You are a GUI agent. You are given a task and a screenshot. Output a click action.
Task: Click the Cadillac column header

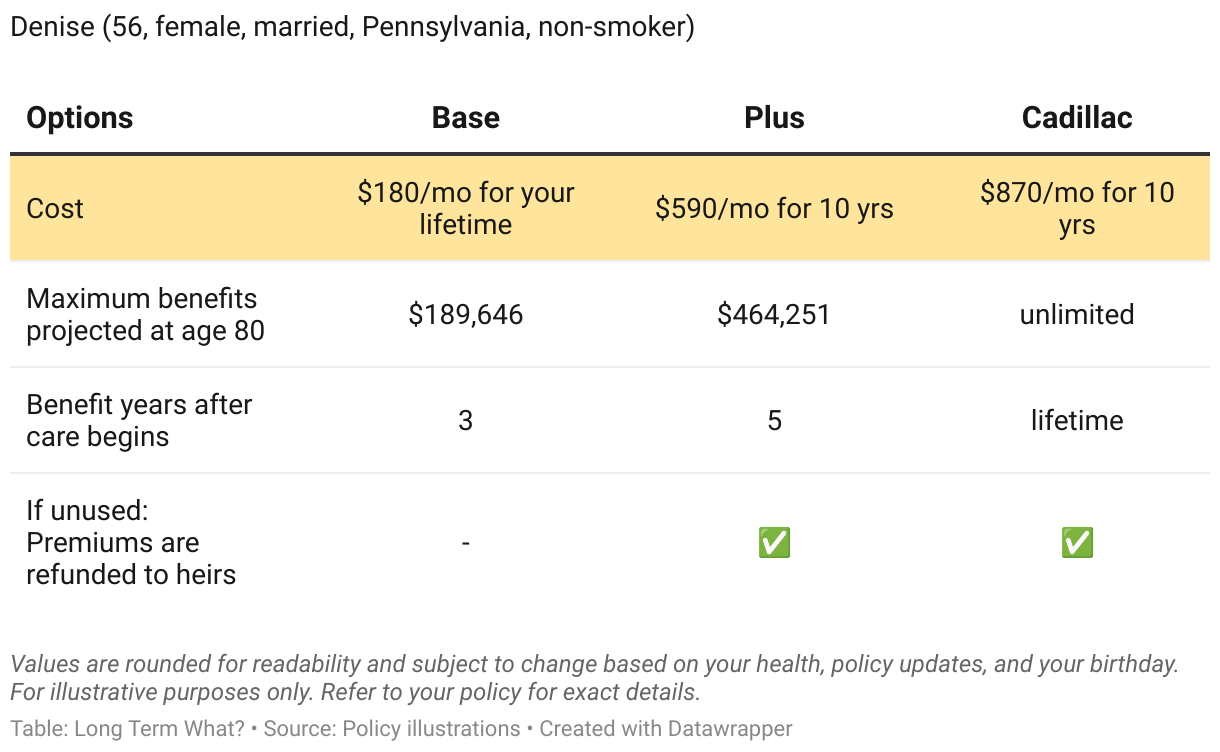click(x=1077, y=118)
